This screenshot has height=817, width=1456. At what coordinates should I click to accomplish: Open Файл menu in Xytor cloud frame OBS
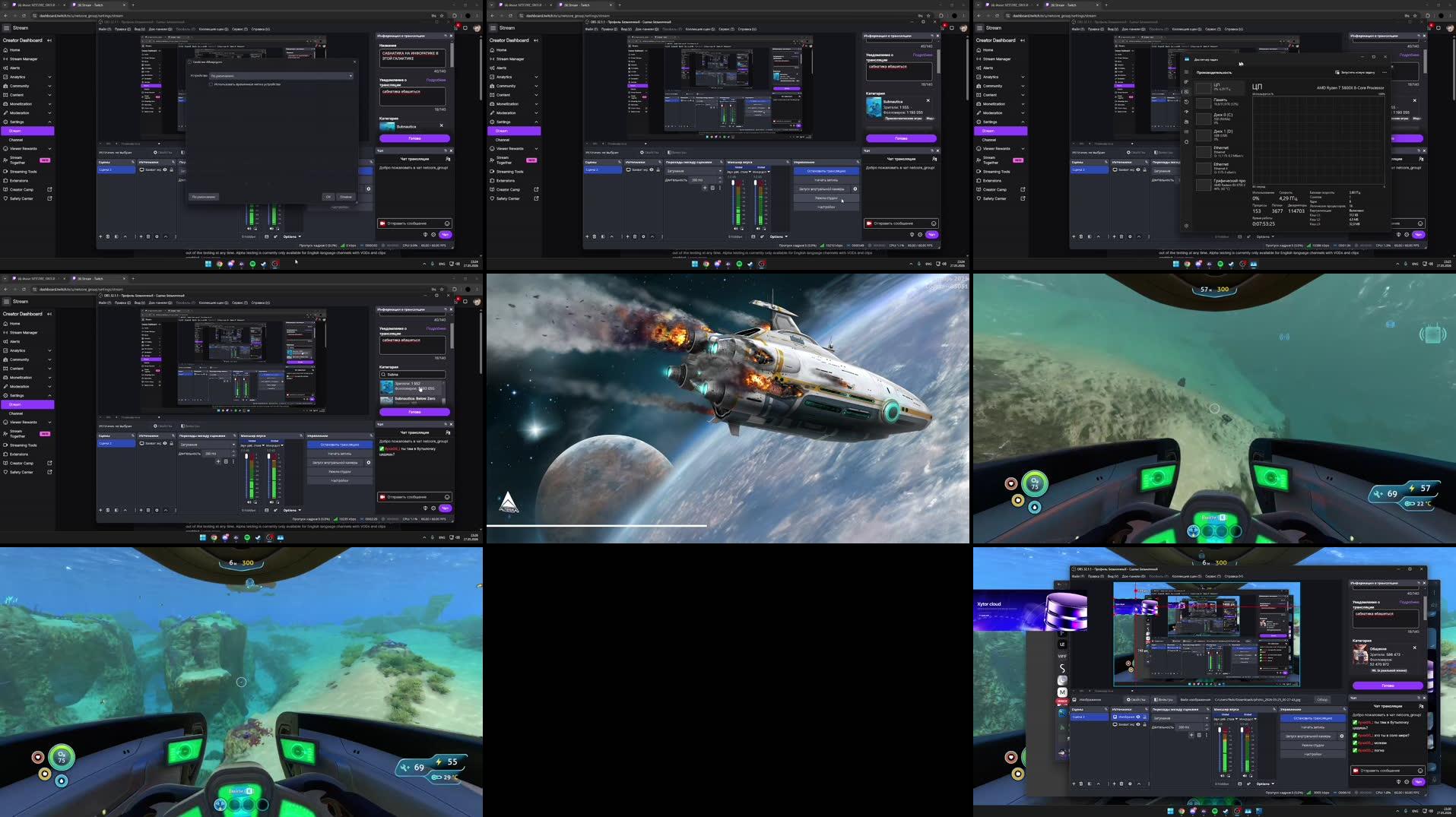(x=1078, y=576)
